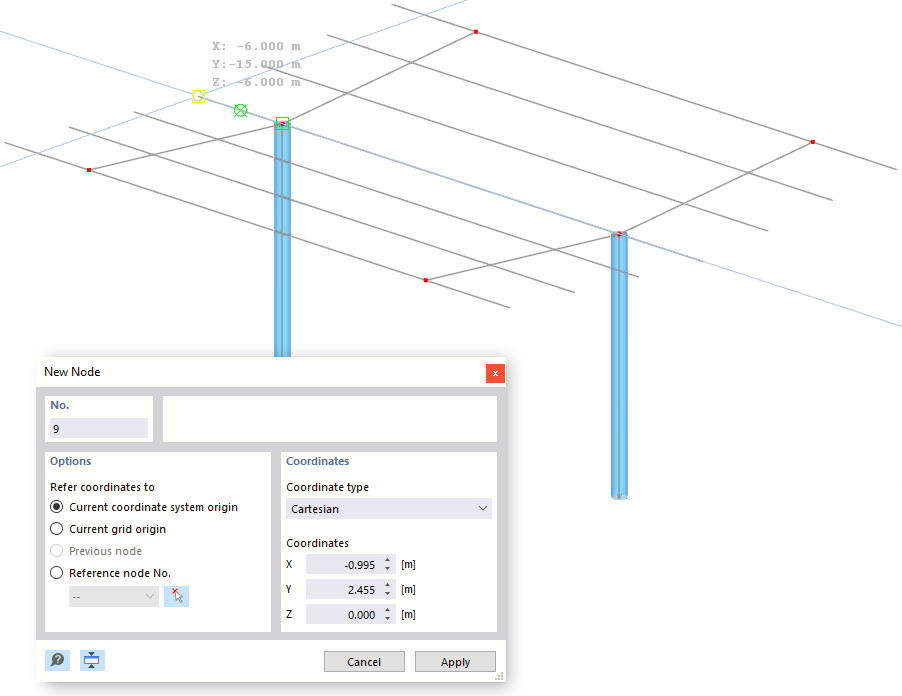Click the X coordinate field

(344, 565)
